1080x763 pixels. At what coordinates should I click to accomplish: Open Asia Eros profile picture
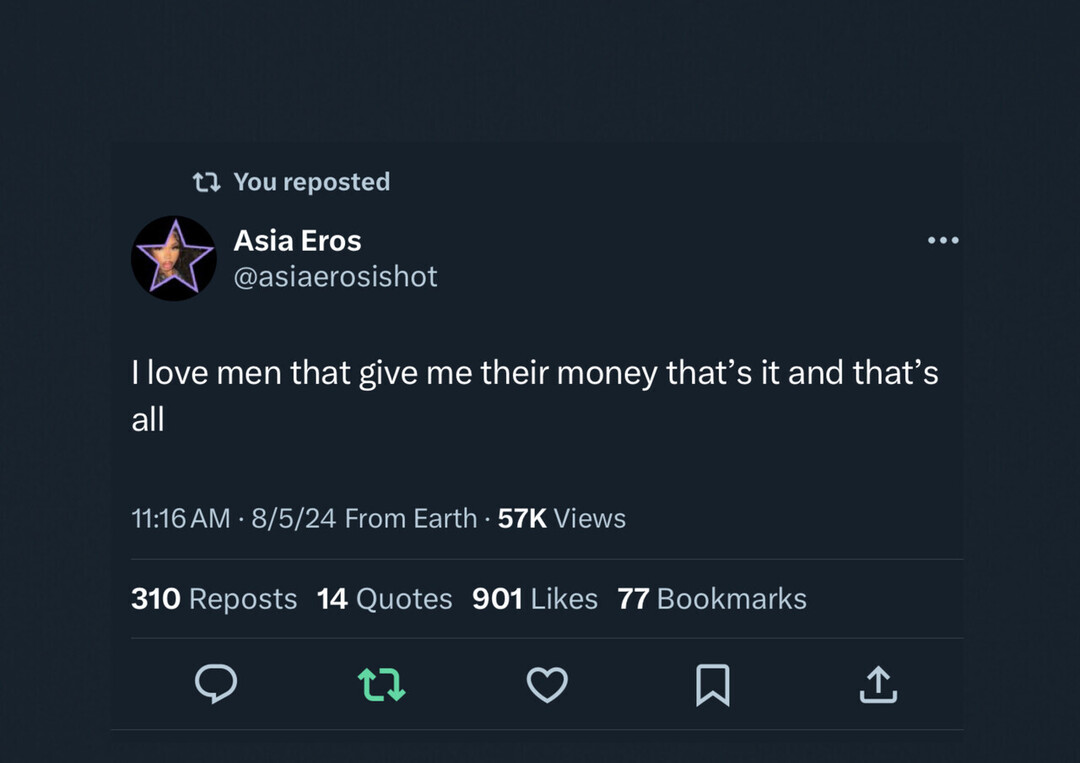pyautogui.click(x=174, y=258)
